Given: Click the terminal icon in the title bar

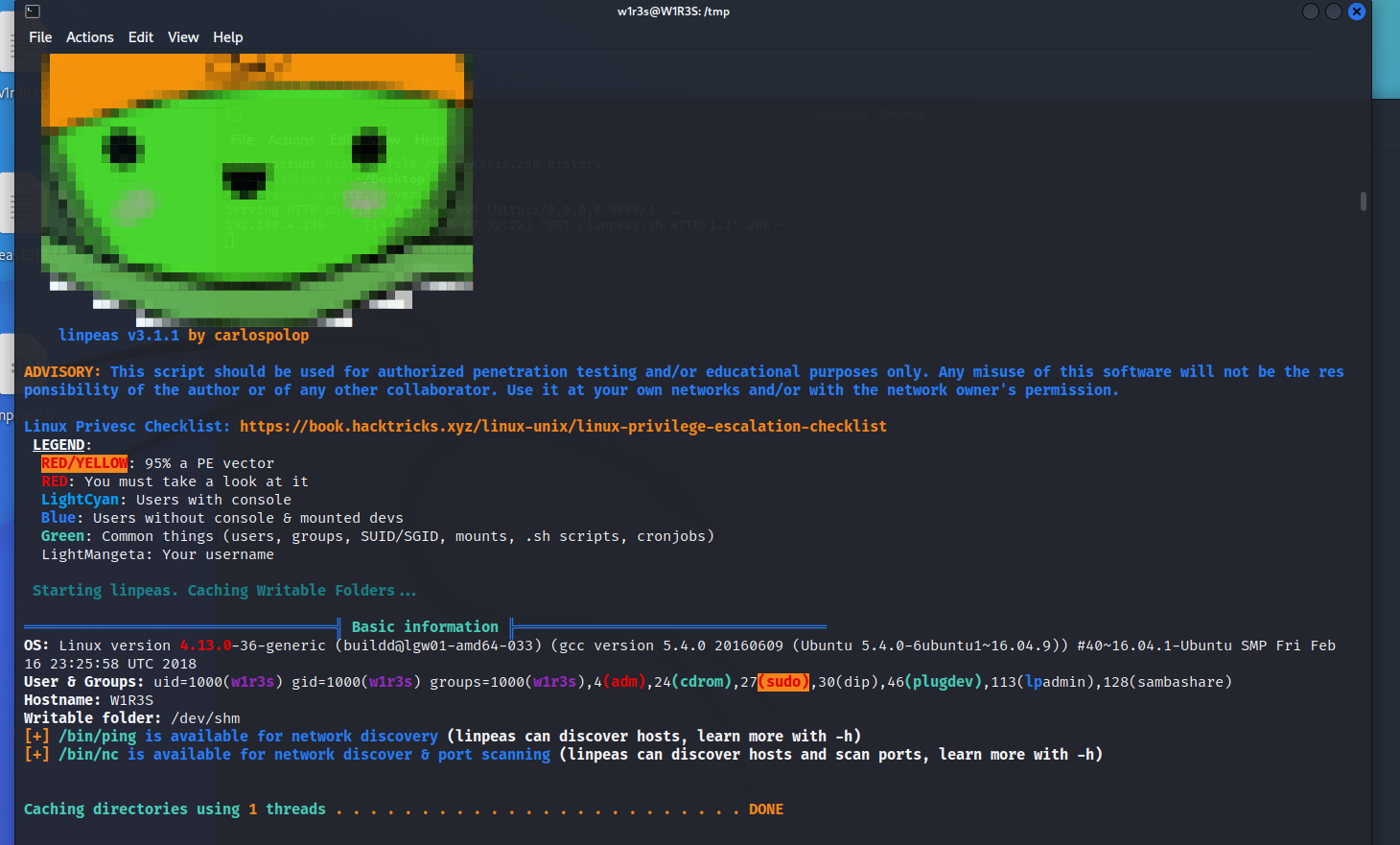Looking at the screenshot, I should 33,12.
